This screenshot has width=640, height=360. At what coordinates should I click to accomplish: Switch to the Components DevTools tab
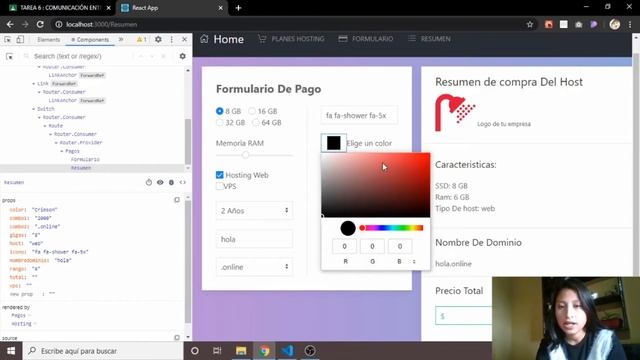tap(90, 40)
